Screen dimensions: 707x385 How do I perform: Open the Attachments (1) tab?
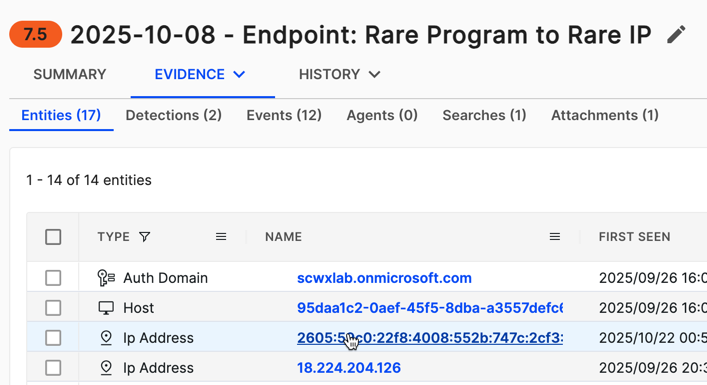click(x=605, y=115)
